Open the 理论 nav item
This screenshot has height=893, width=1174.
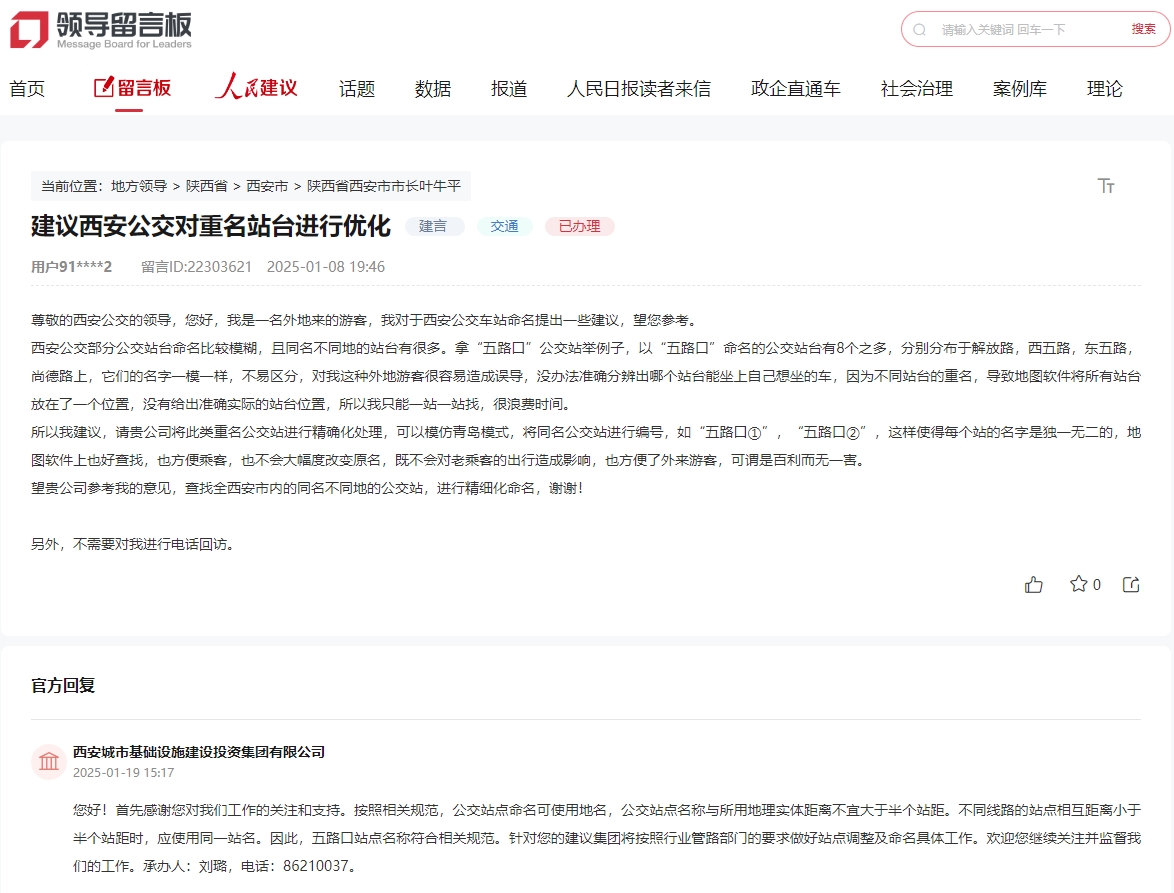(x=1105, y=89)
